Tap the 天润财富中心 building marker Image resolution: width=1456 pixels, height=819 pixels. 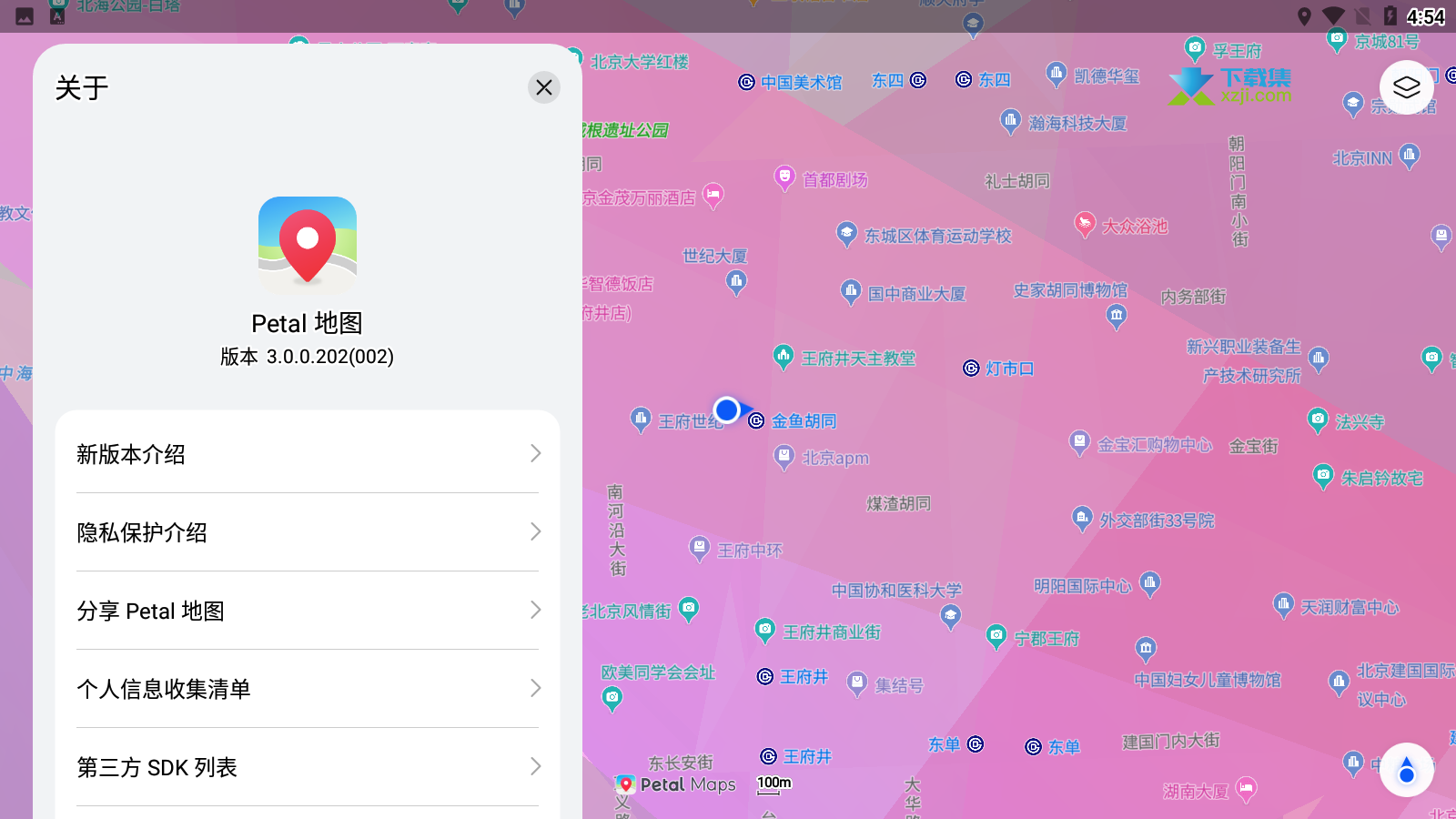pyautogui.click(x=1283, y=605)
